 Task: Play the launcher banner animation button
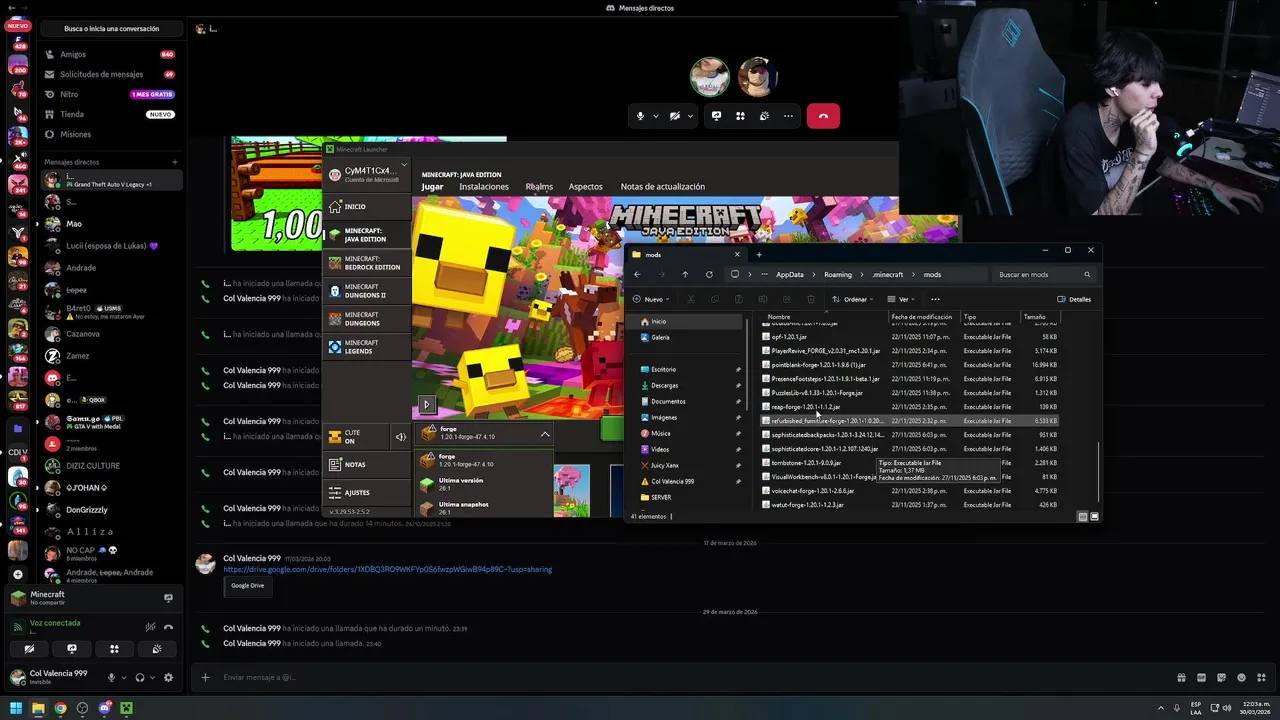[426, 405]
